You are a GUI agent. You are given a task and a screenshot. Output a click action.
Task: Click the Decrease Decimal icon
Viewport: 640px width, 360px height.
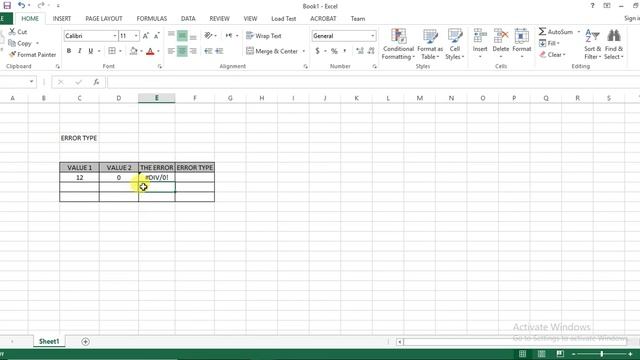[x=371, y=51]
